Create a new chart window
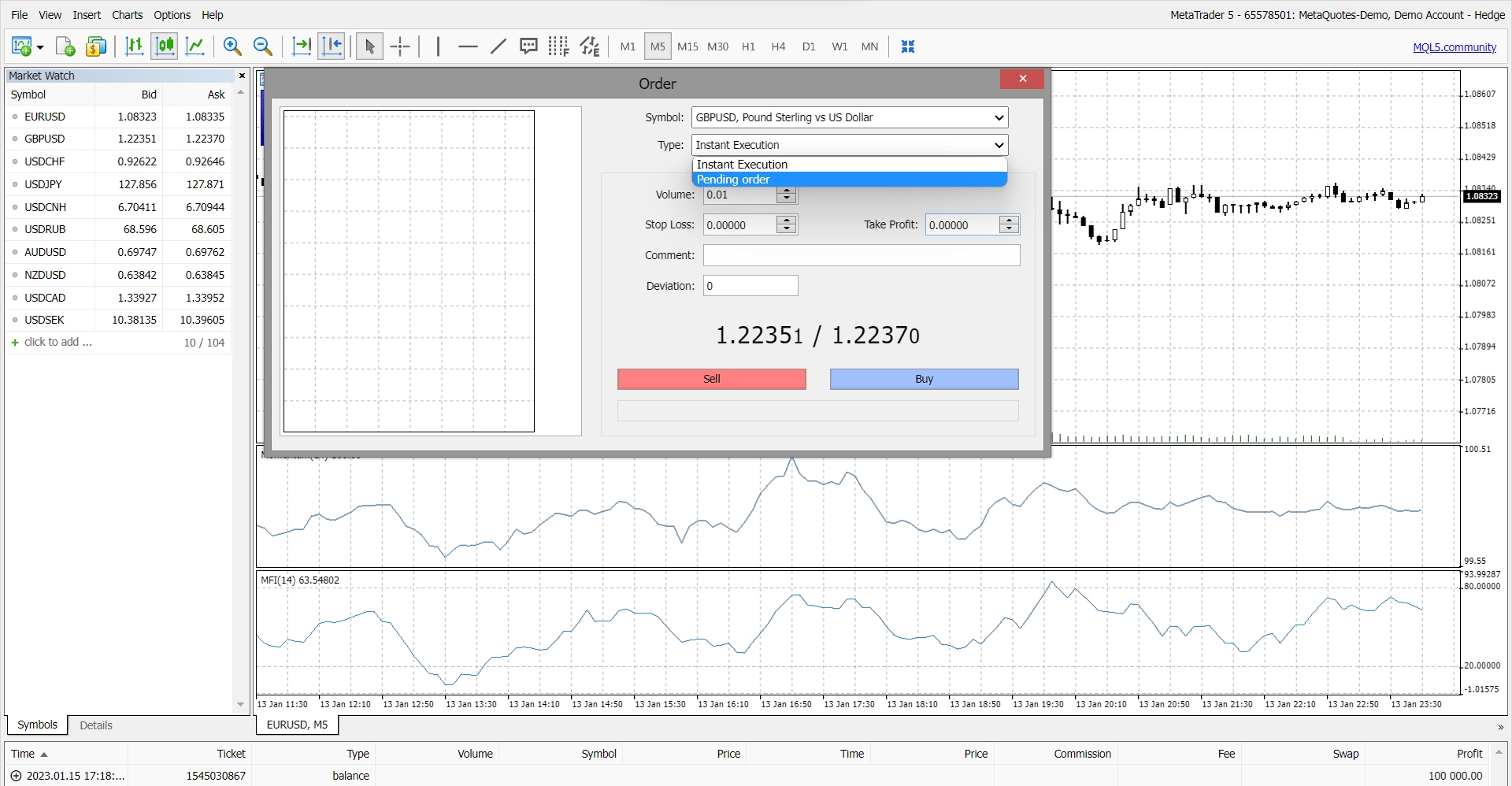 pyautogui.click(x=21, y=46)
